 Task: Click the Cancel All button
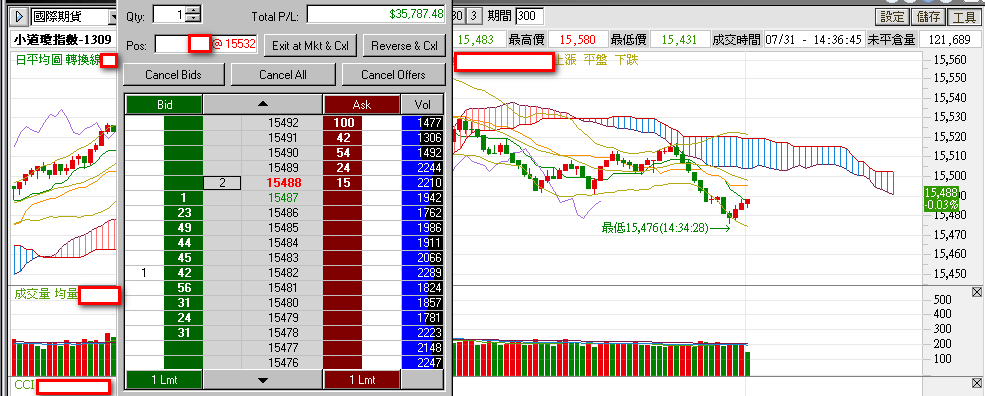click(283, 75)
